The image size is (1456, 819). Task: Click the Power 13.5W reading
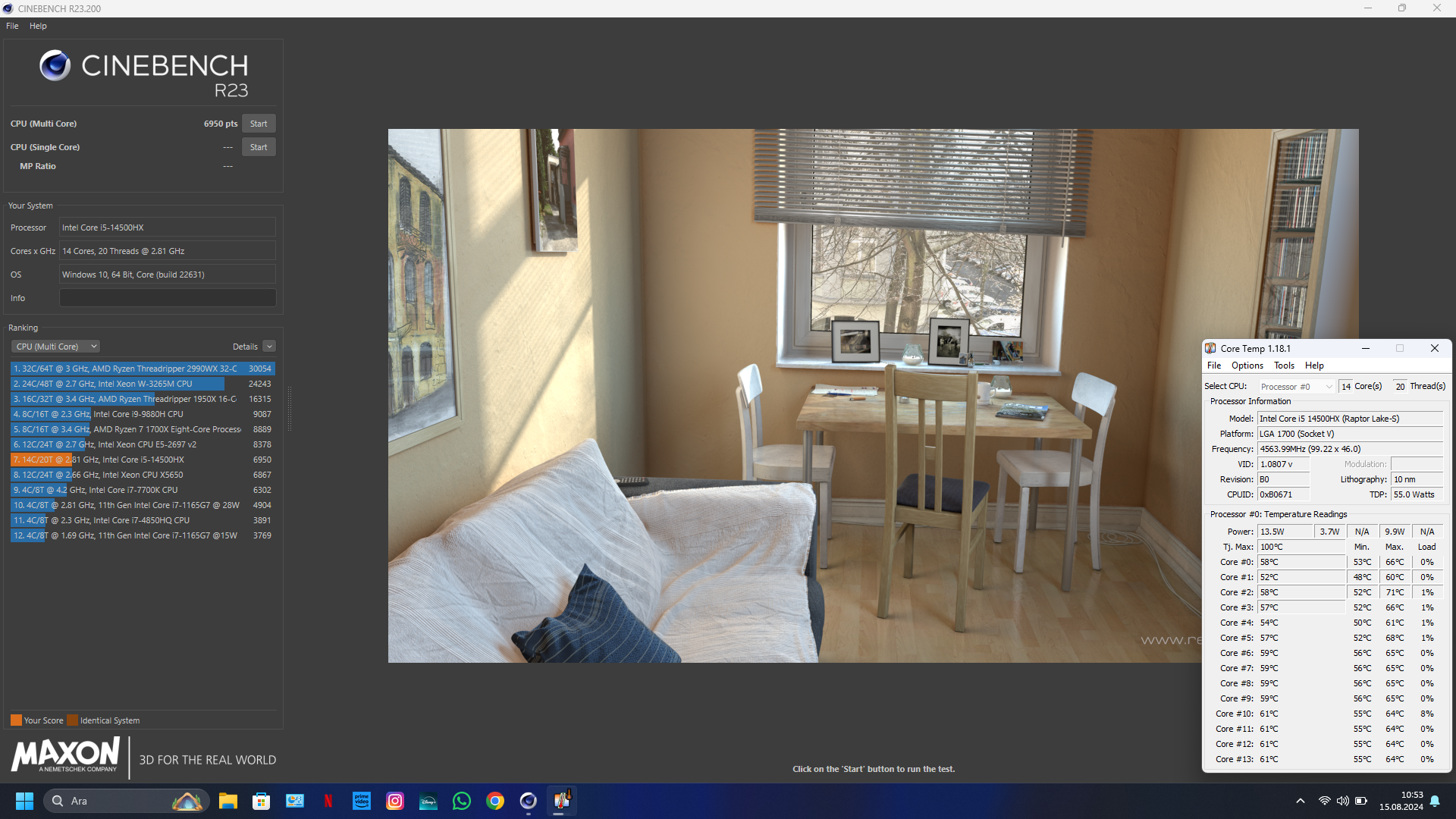pos(1285,532)
